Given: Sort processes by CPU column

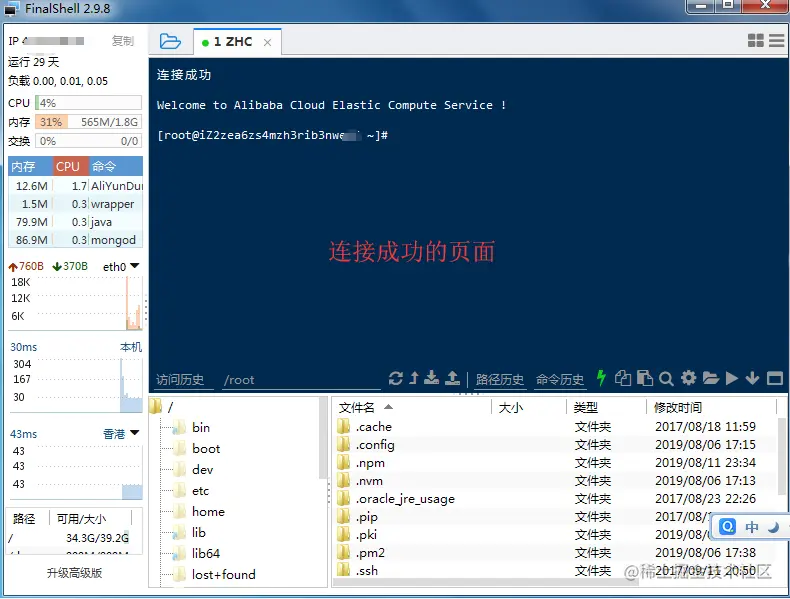Looking at the screenshot, I should pyautogui.click(x=71, y=166).
